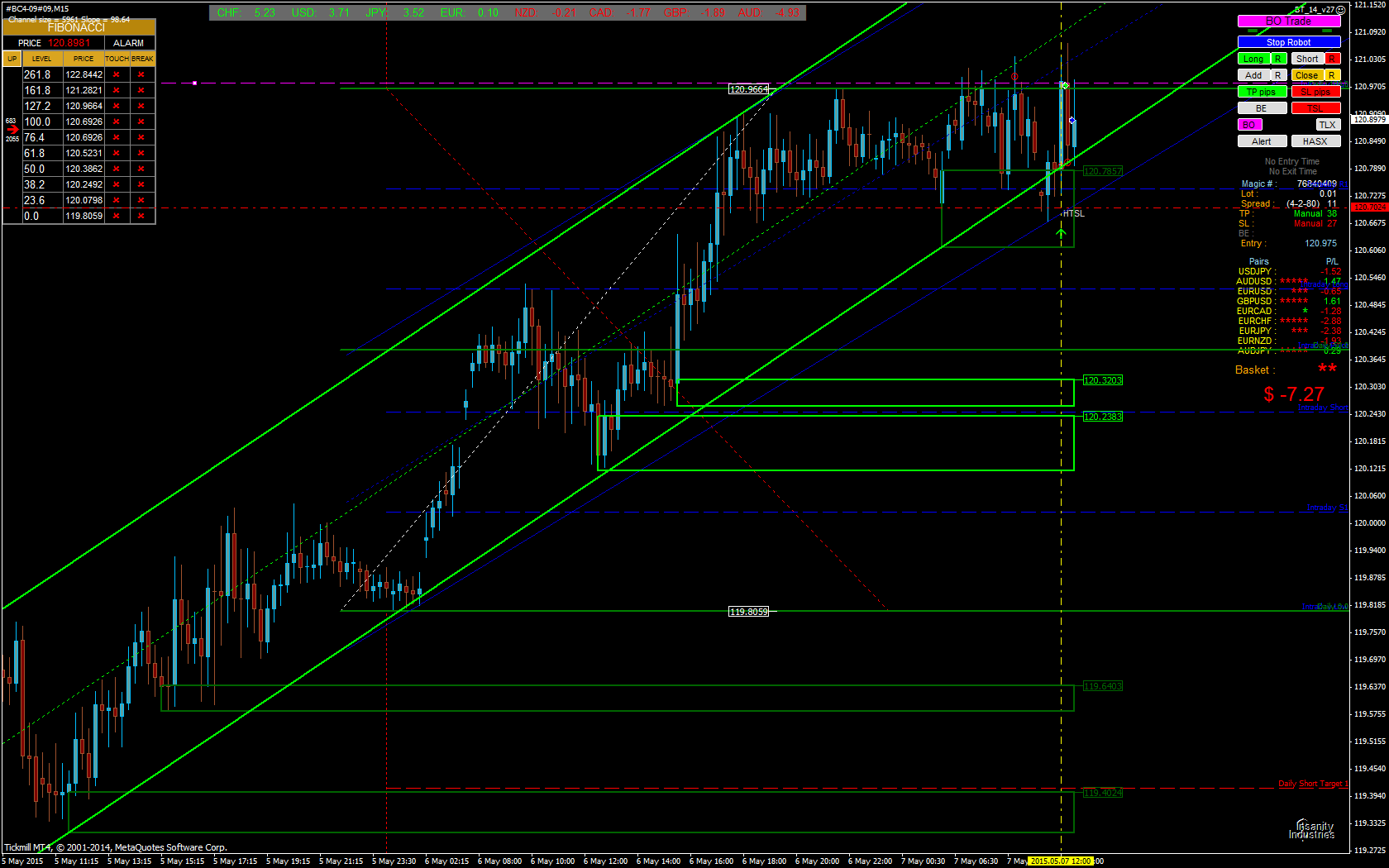
Task: Click the 120.2383 rectangle zone label
Action: tap(1103, 417)
